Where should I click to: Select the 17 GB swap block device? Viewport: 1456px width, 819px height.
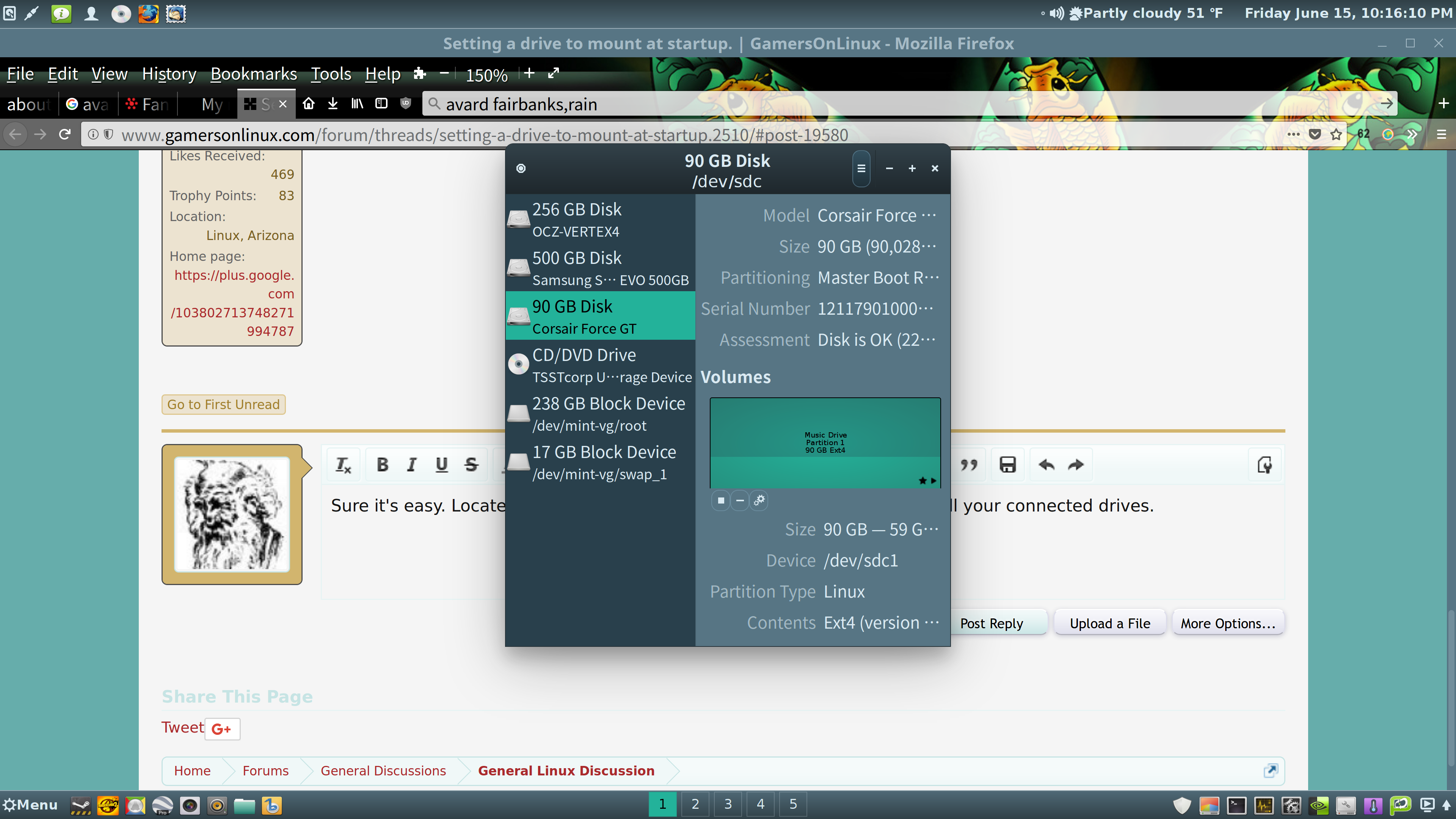coord(600,462)
